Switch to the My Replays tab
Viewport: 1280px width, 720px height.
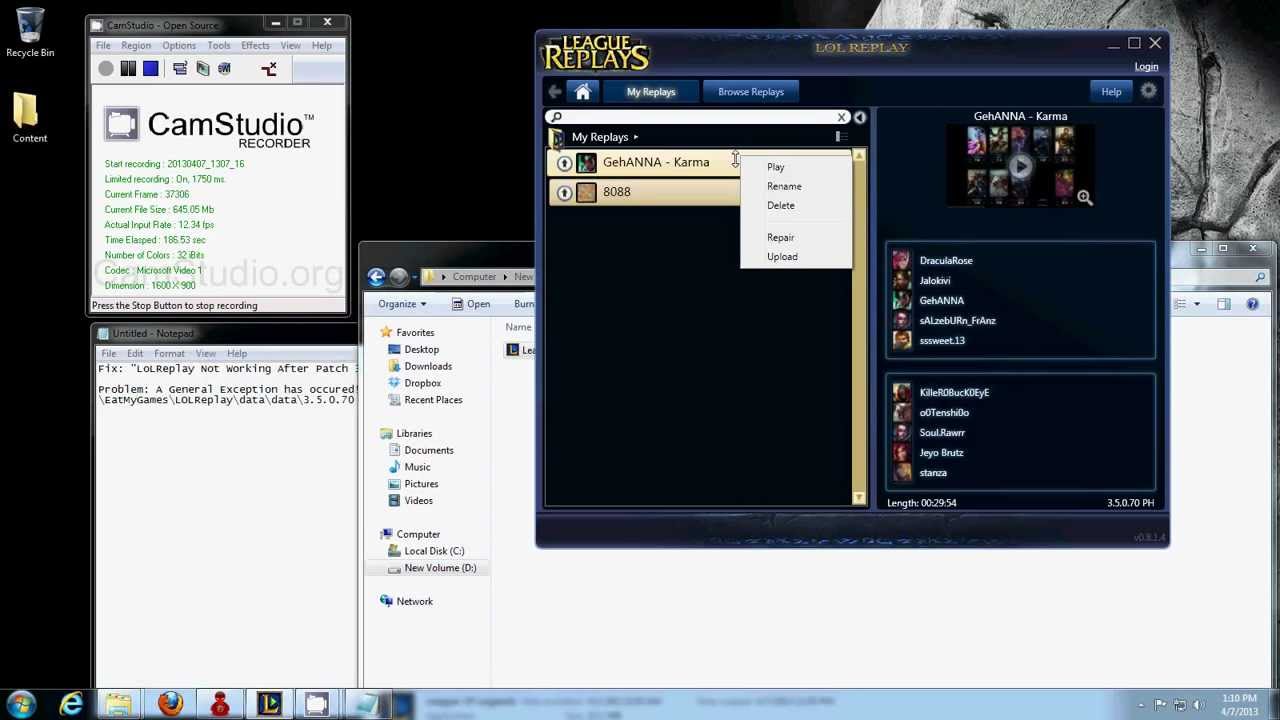(651, 92)
